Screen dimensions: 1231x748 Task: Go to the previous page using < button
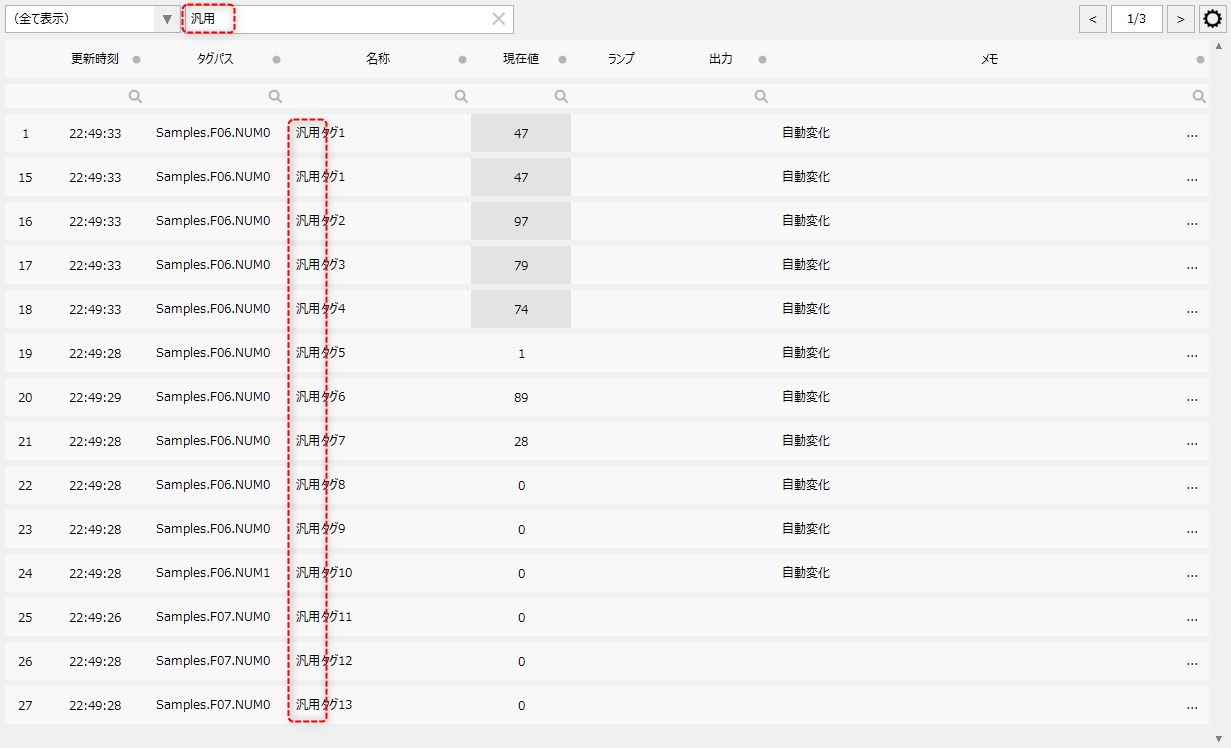click(1092, 18)
